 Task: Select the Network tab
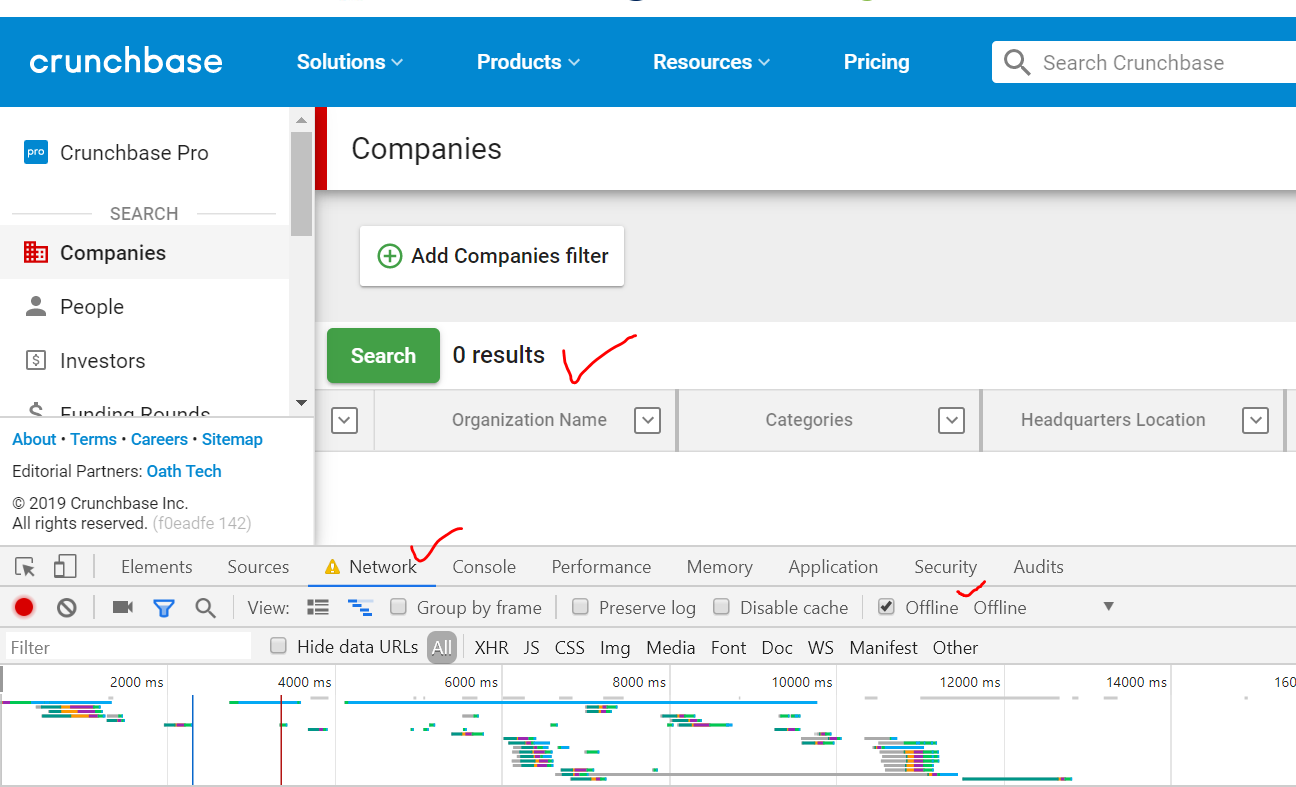pos(372,567)
